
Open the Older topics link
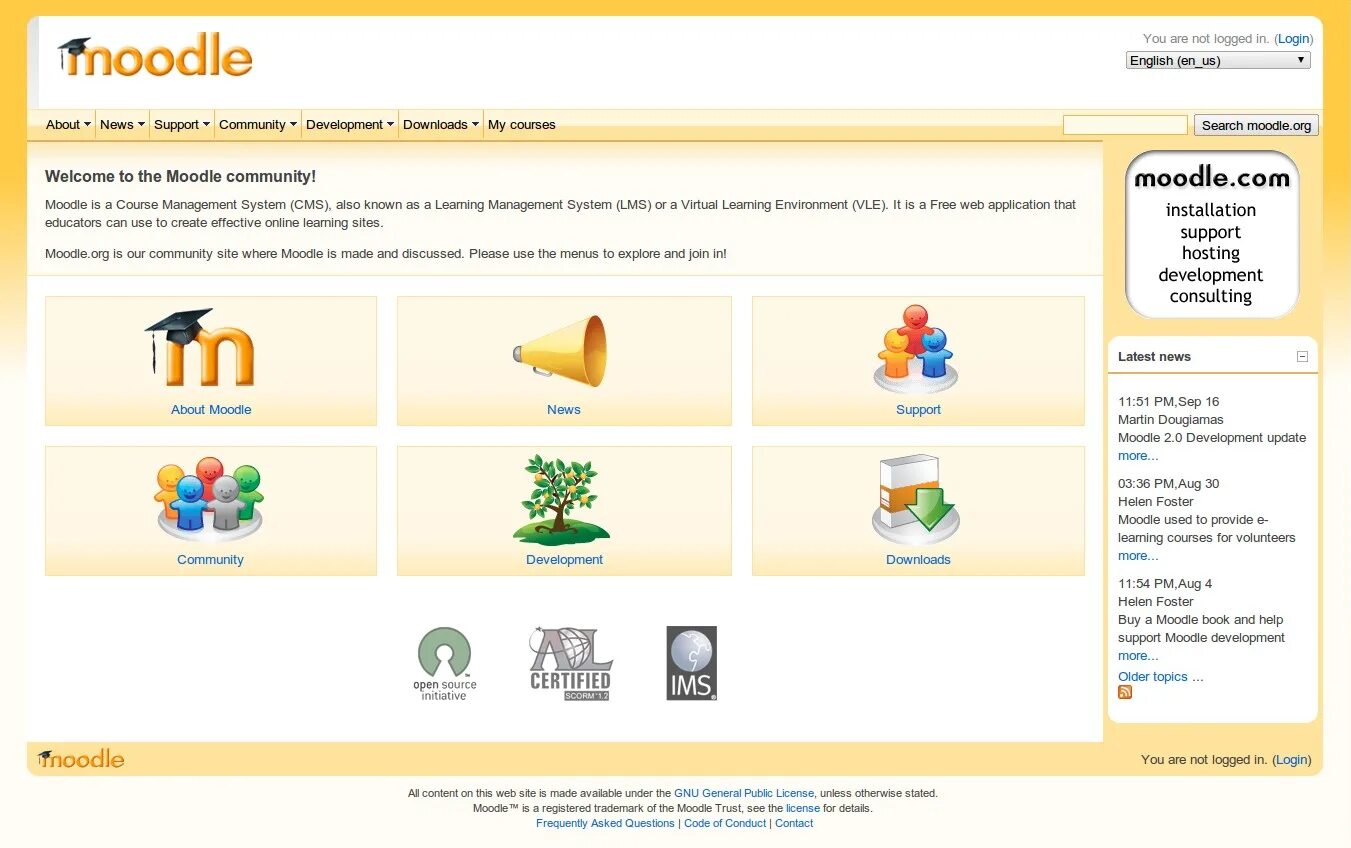point(1160,676)
